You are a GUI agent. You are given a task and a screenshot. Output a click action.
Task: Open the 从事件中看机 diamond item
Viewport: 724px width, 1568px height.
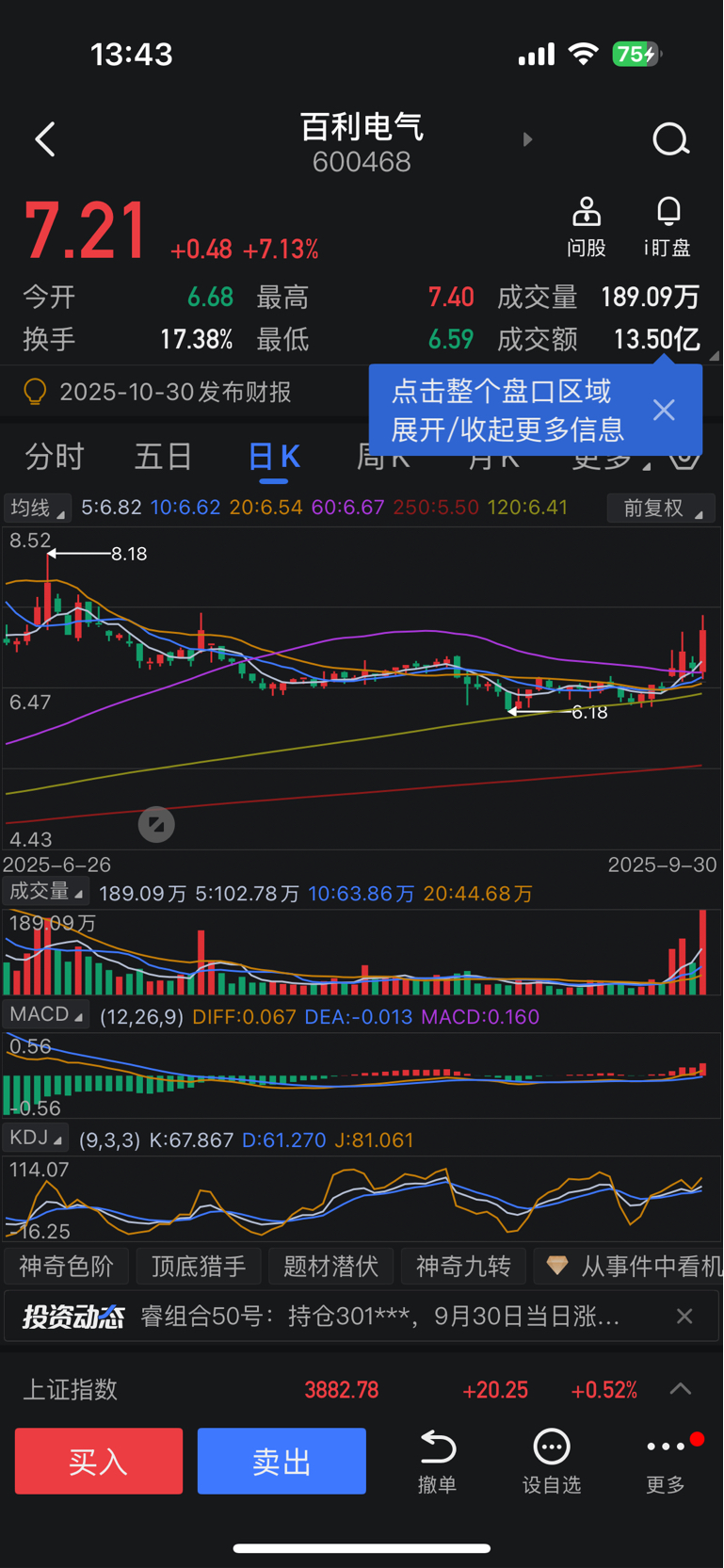tap(629, 1266)
